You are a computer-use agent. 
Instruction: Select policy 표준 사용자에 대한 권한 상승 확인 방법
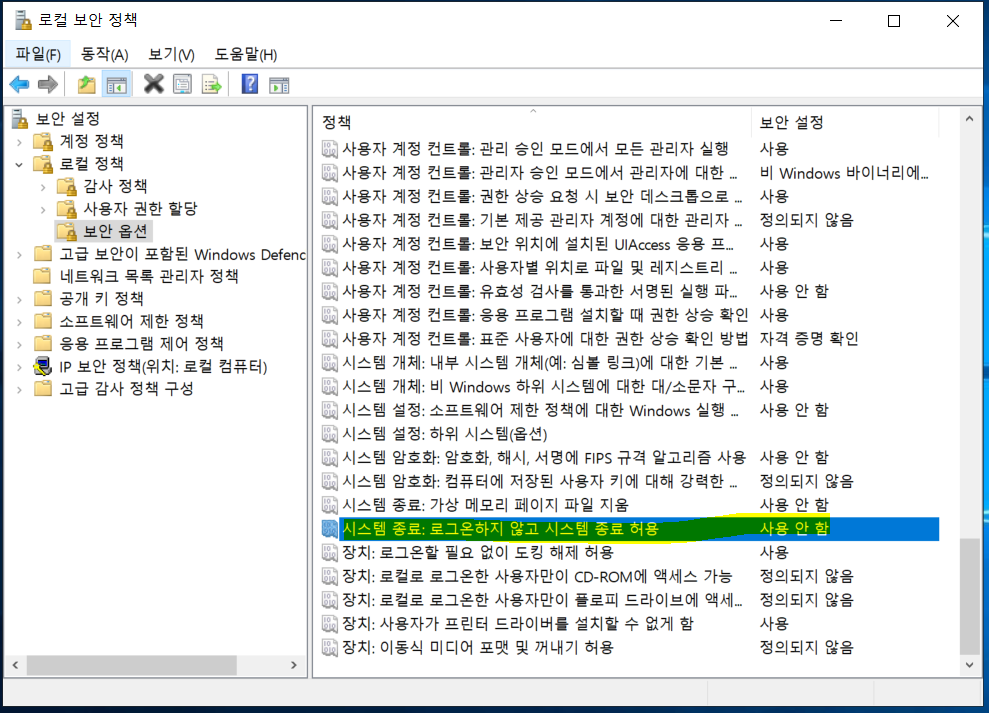(544, 339)
